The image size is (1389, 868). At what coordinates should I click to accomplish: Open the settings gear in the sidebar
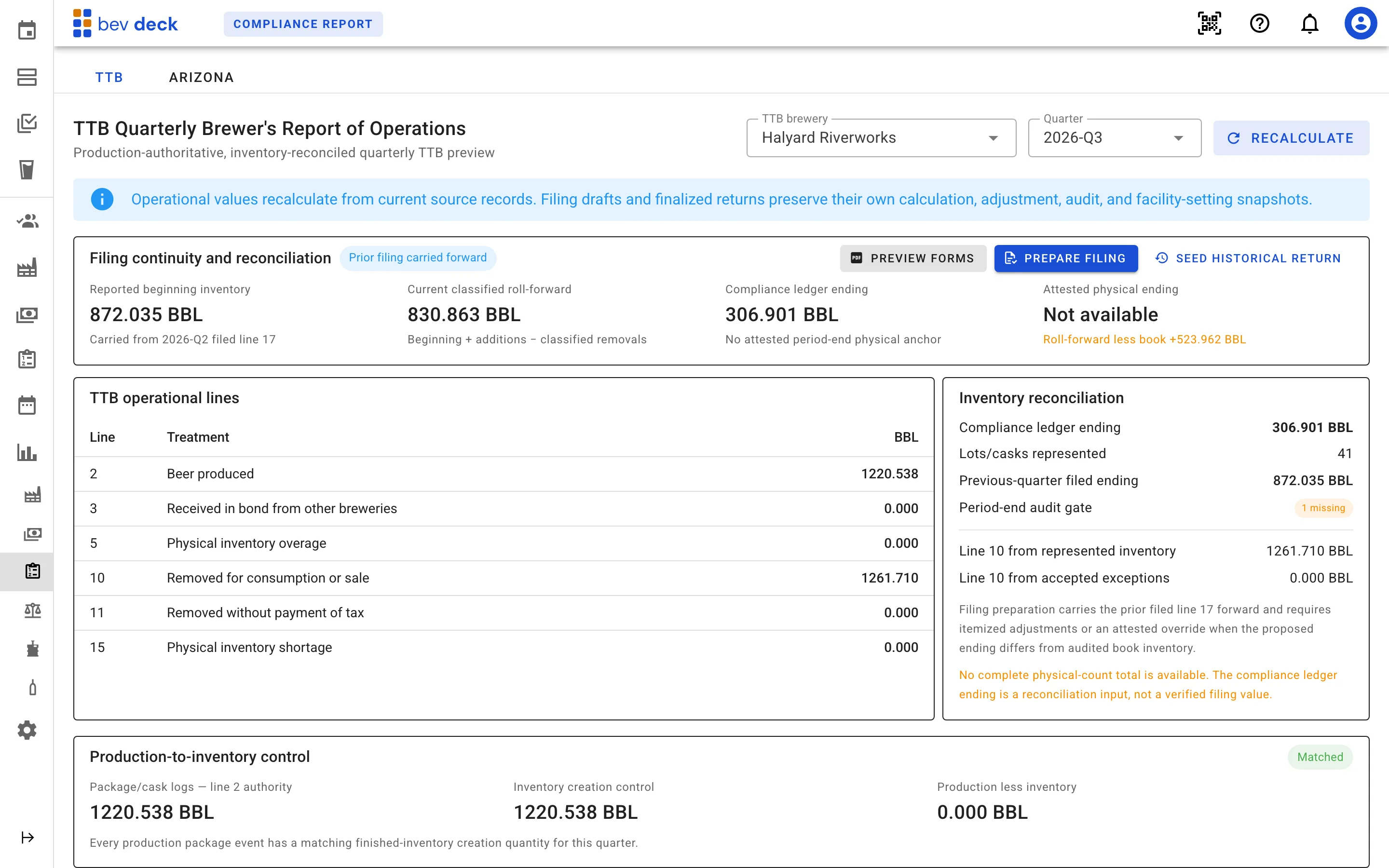pos(27,730)
